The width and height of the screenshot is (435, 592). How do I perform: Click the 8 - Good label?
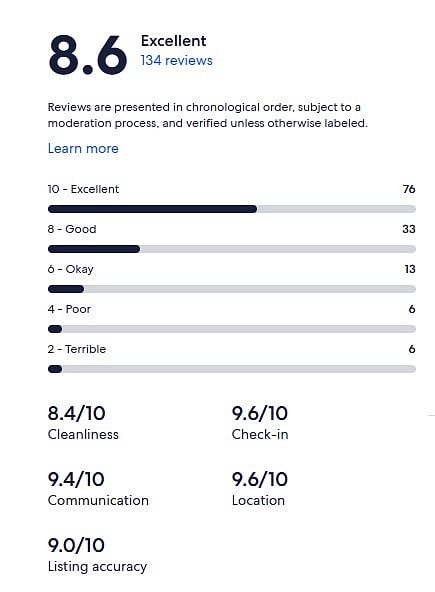(72, 229)
